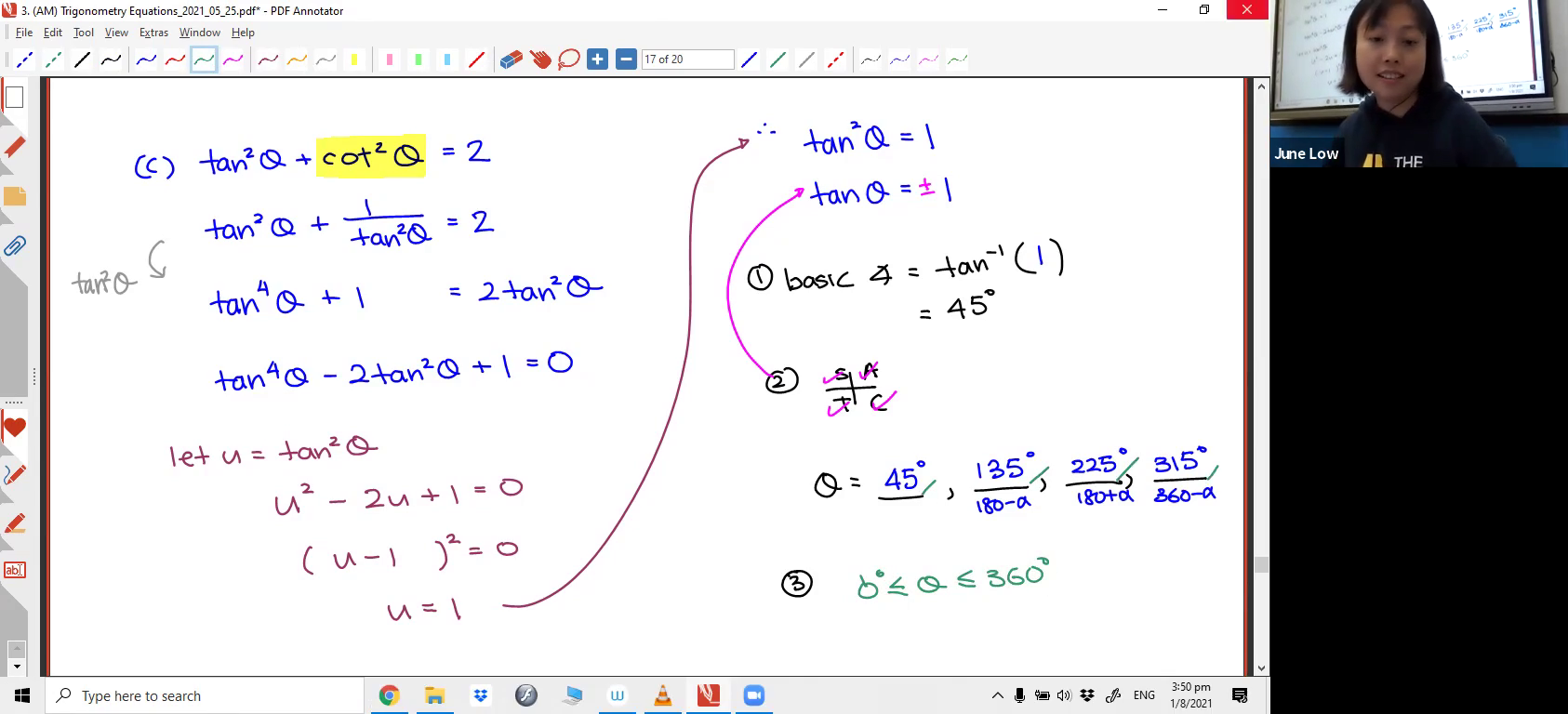1568x714 pixels.
Task: Open the View menu
Action: tap(116, 33)
